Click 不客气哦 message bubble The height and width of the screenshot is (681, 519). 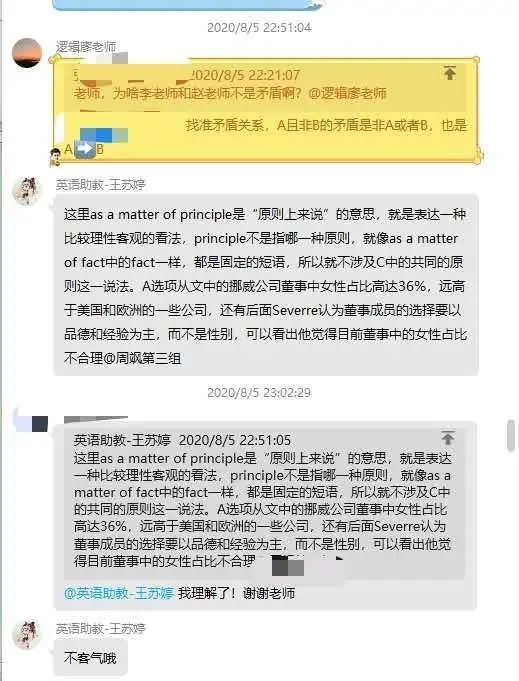click(x=90, y=658)
